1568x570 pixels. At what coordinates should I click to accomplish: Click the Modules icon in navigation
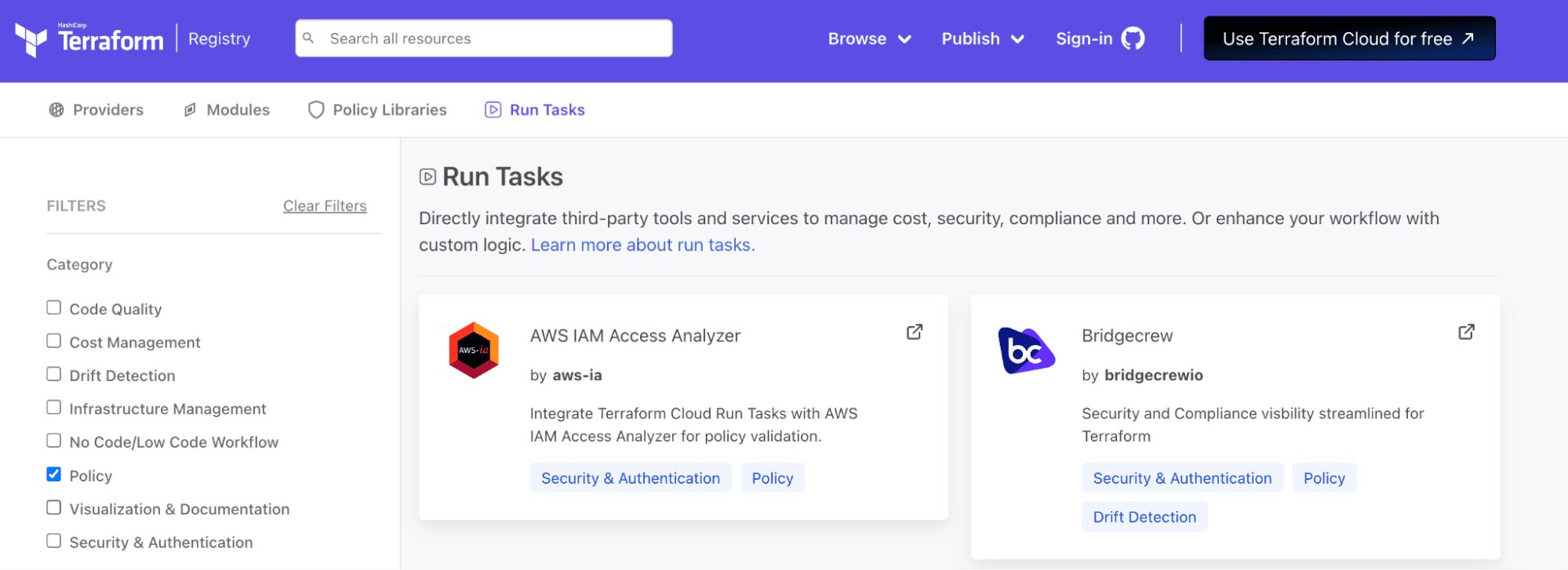[x=190, y=110]
